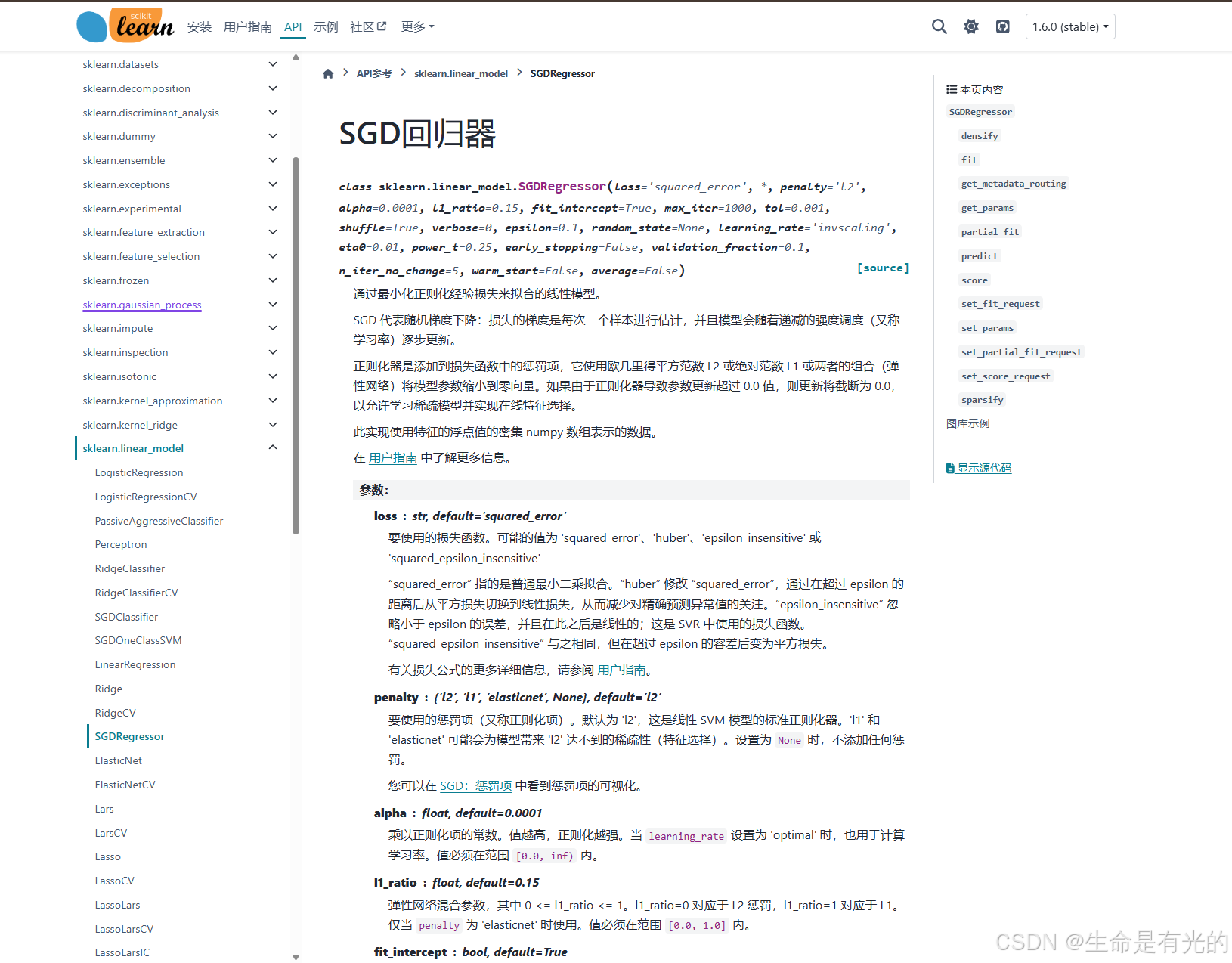The image size is (1232, 963).
Task: Click SGDRegressor in page contents
Action: [980, 112]
